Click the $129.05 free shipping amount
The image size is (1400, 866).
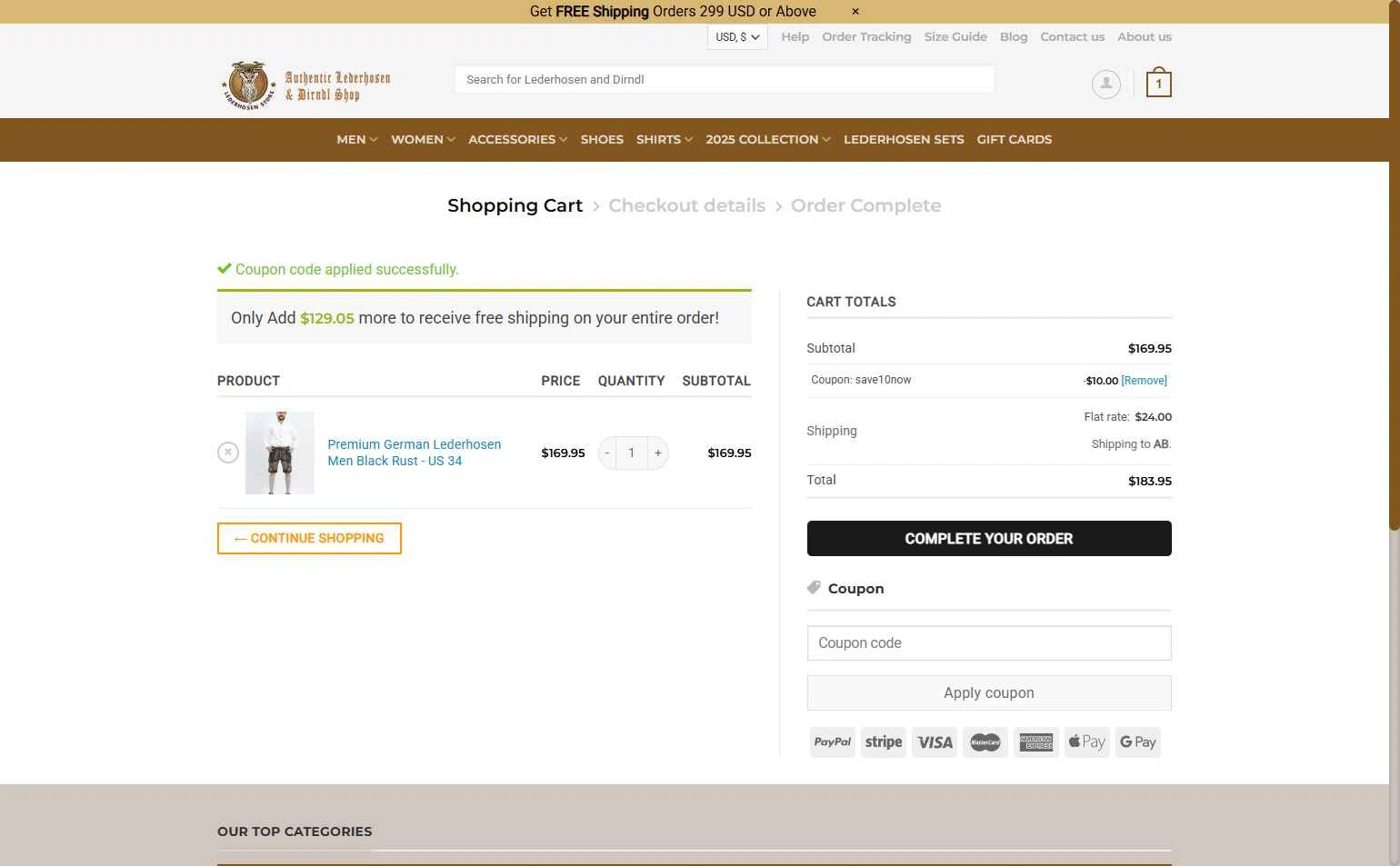[327, 318]
